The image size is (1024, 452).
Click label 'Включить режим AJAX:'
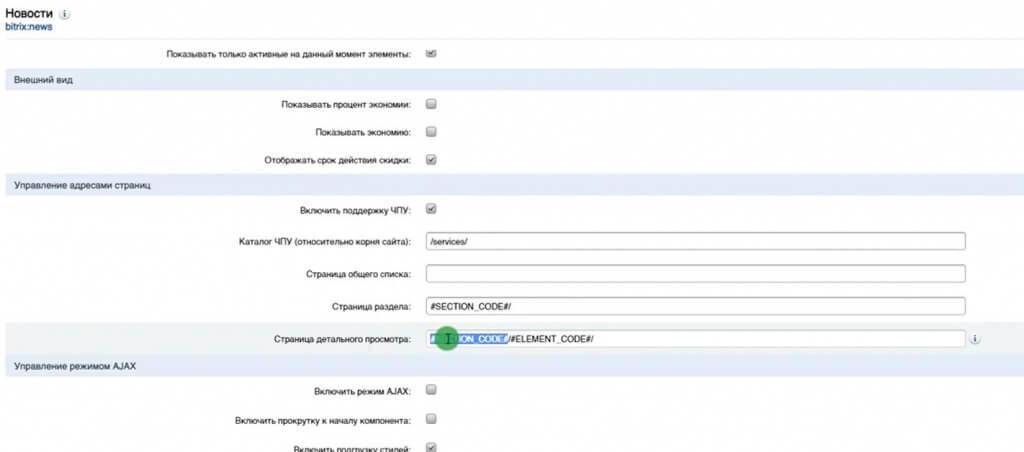362,392
